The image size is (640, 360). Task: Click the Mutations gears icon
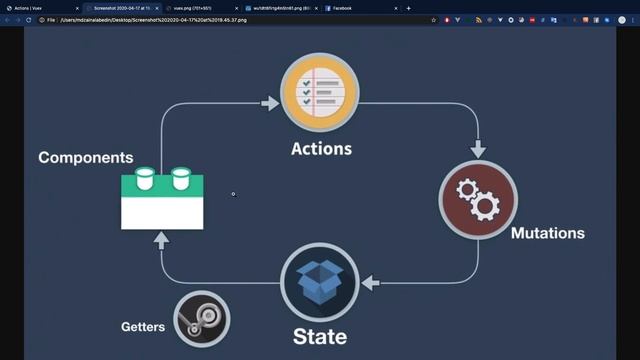click(478, 200)
